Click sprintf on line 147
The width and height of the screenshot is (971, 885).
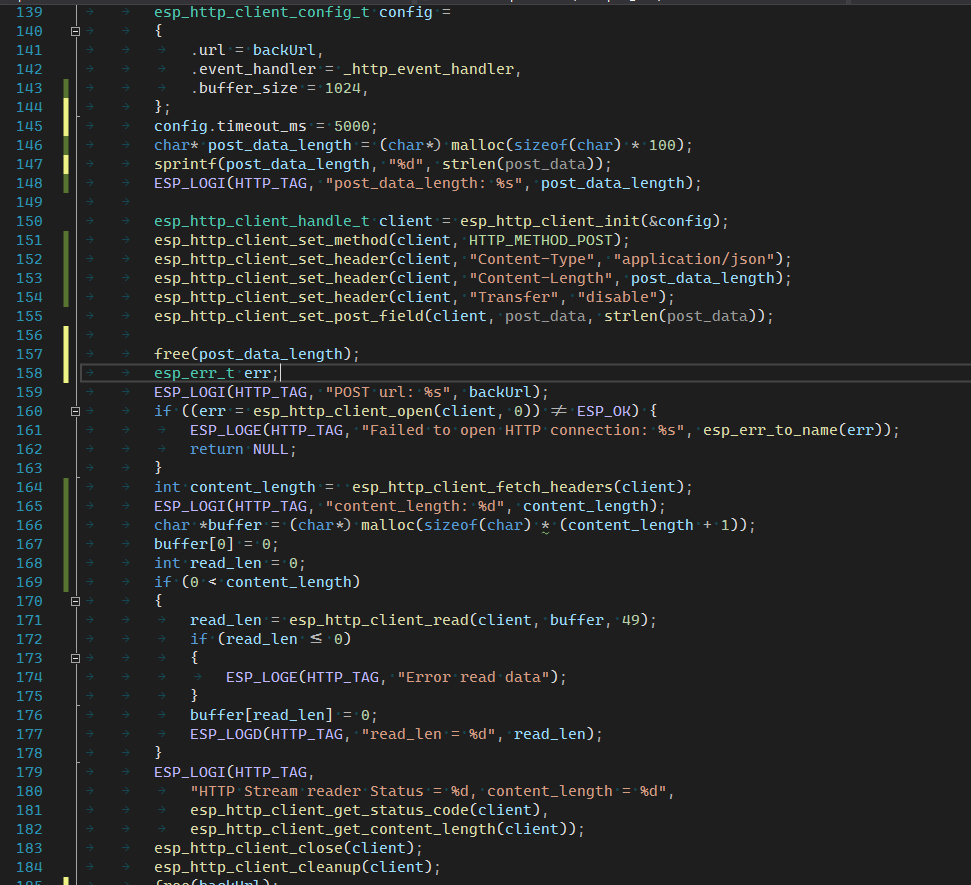click(185, 165)
